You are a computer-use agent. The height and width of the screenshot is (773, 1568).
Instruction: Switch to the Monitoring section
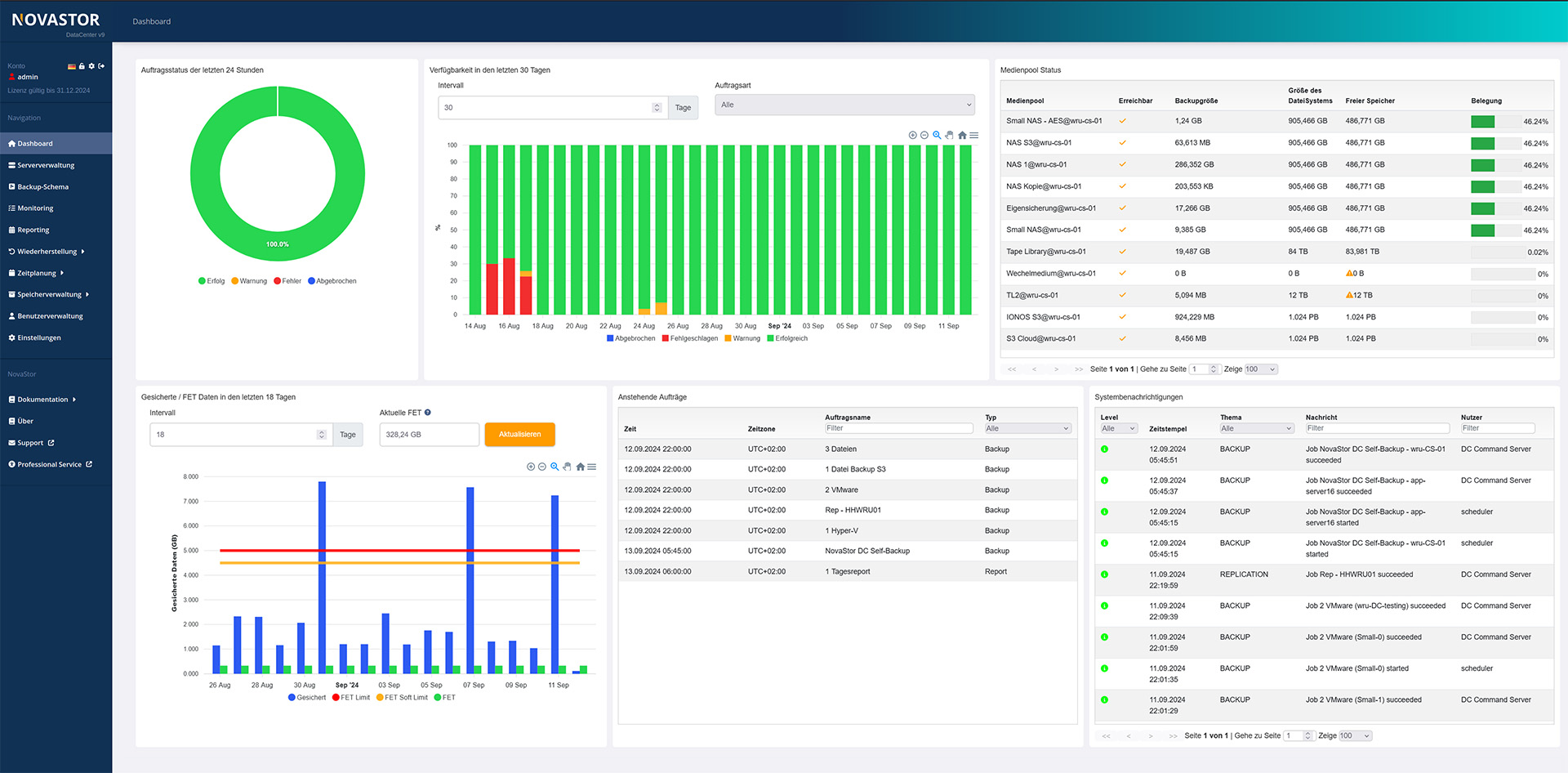[33, 208]
